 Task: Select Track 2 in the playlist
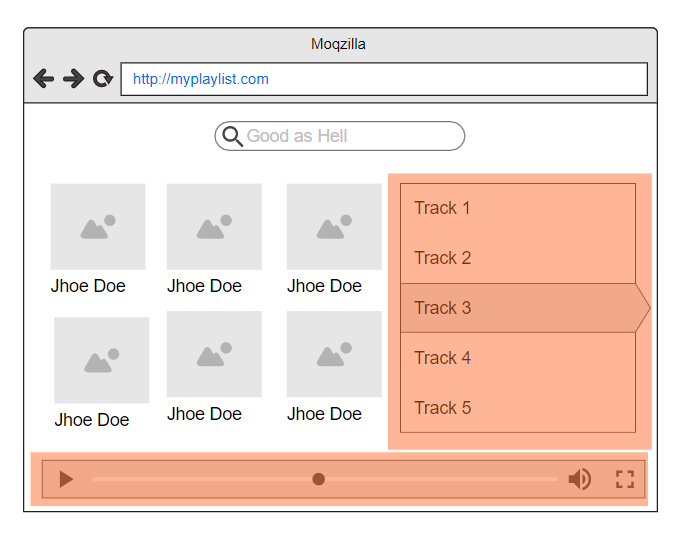point(518,258)
